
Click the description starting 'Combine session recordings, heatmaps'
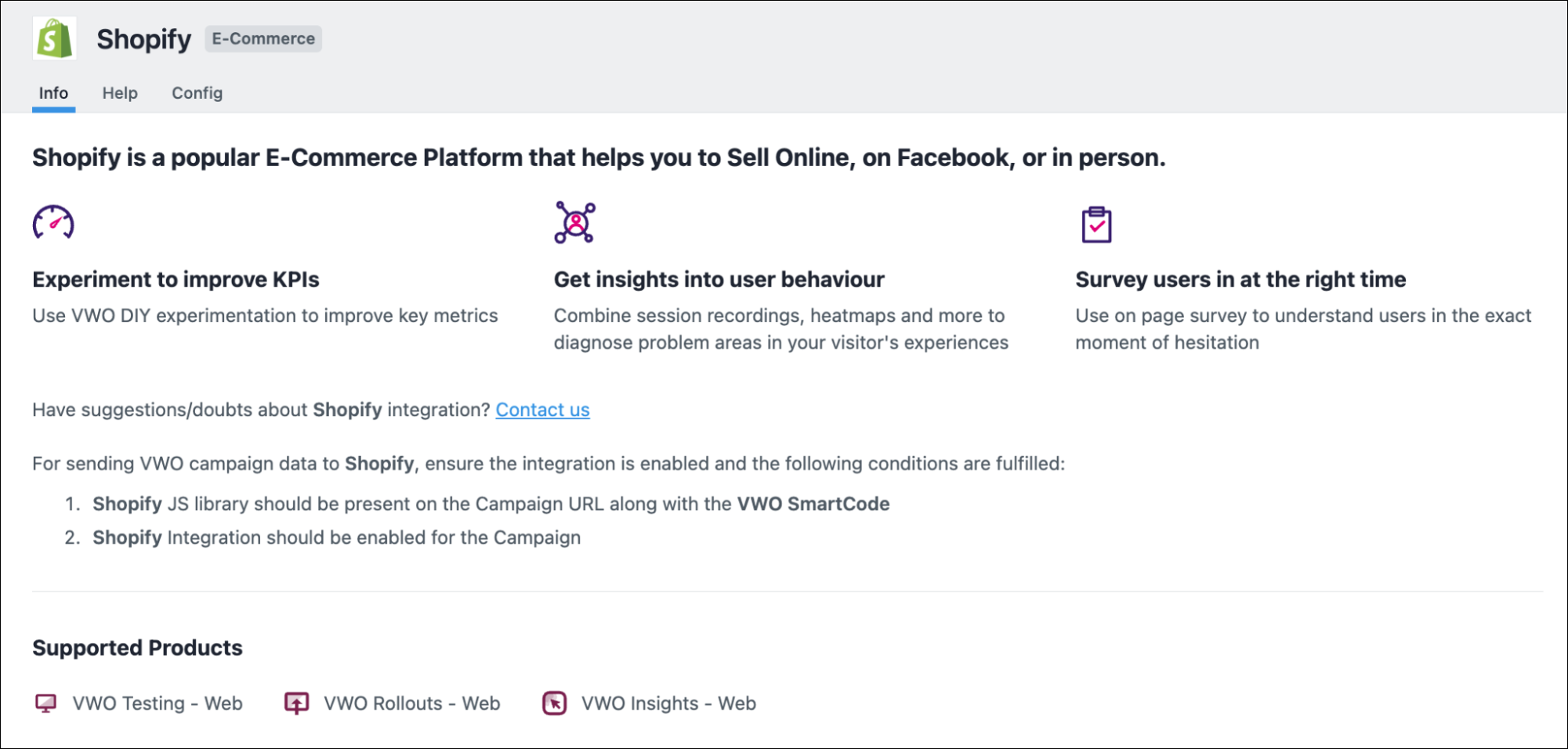781,329
